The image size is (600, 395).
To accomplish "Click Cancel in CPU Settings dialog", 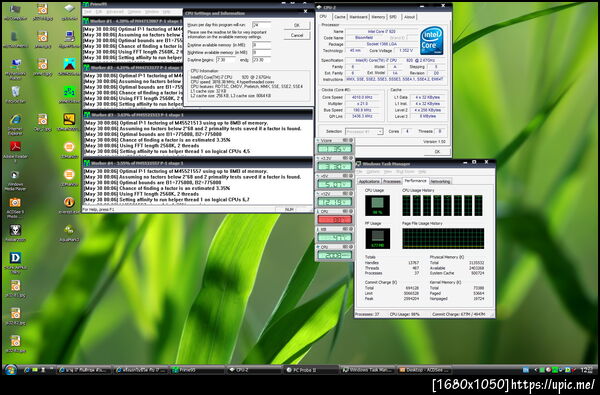I will (x=297, y=35).
